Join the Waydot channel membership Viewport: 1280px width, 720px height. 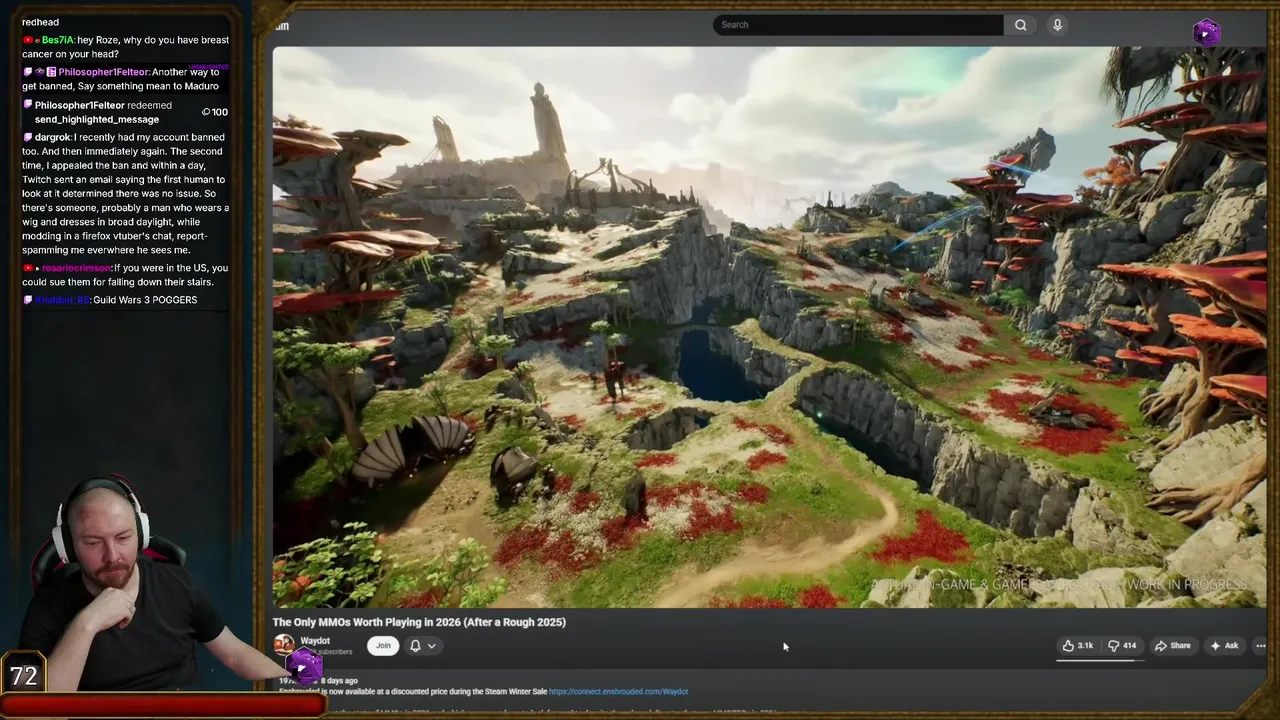click(x=383, y=646)
